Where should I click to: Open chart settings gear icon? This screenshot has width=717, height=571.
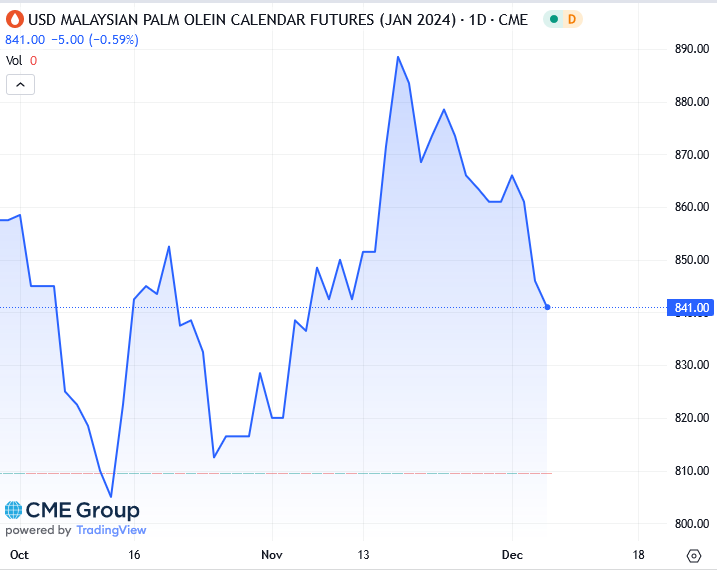694,555
